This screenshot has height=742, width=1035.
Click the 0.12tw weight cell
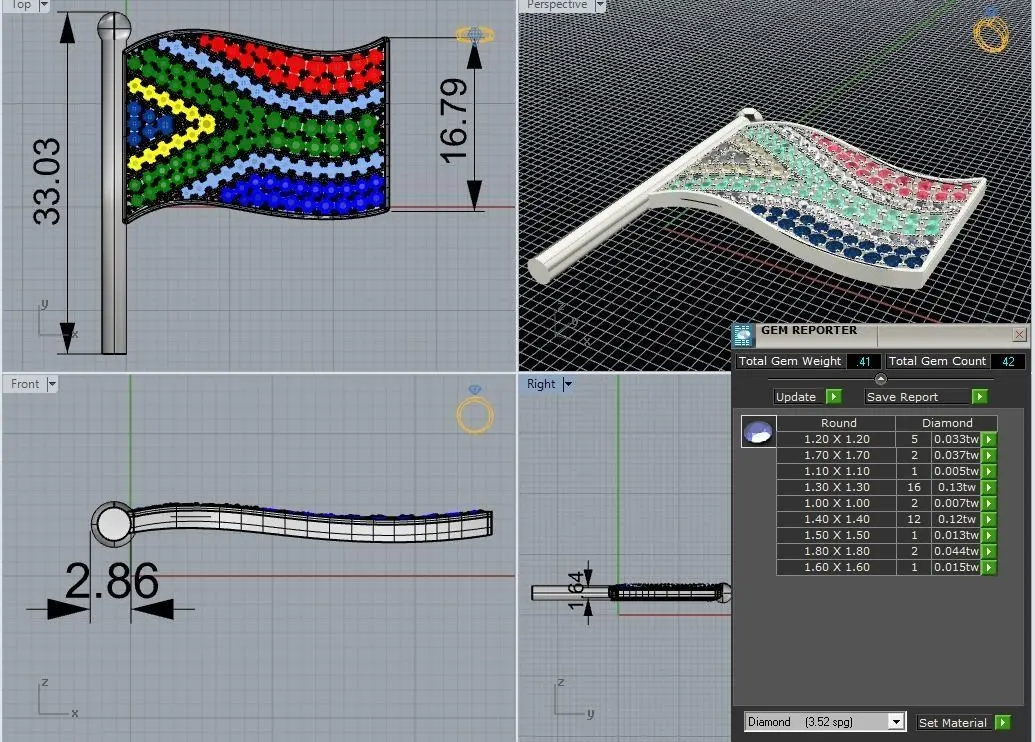(x=956, y=519)
